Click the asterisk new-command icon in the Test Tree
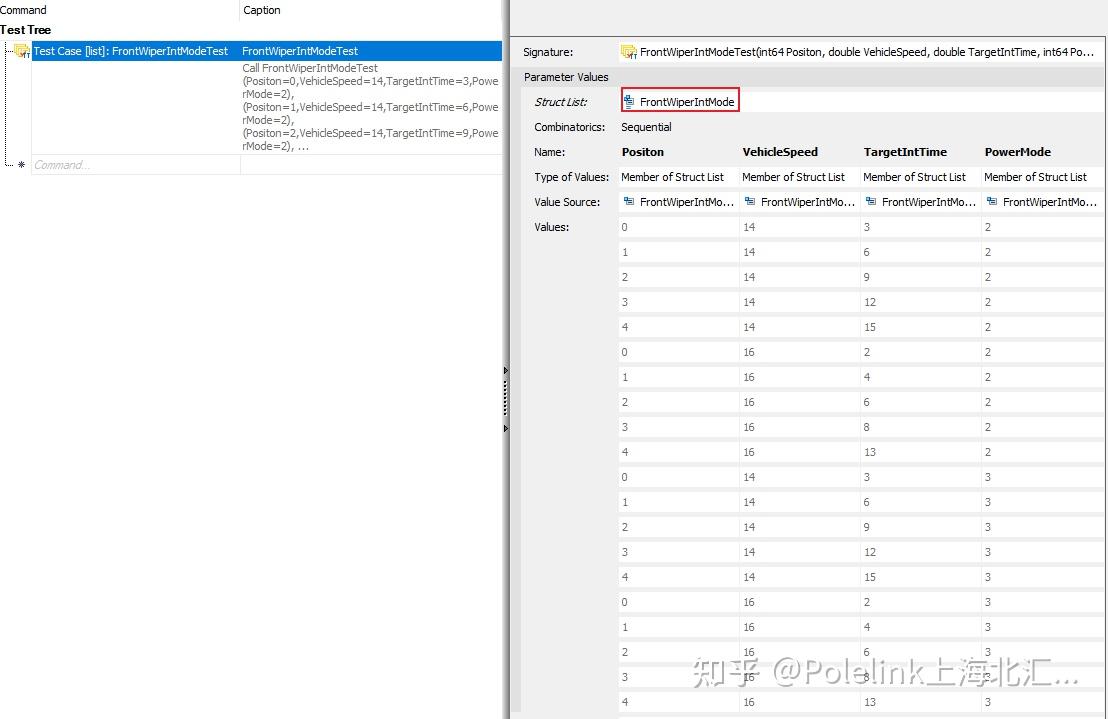 [20, 165]
